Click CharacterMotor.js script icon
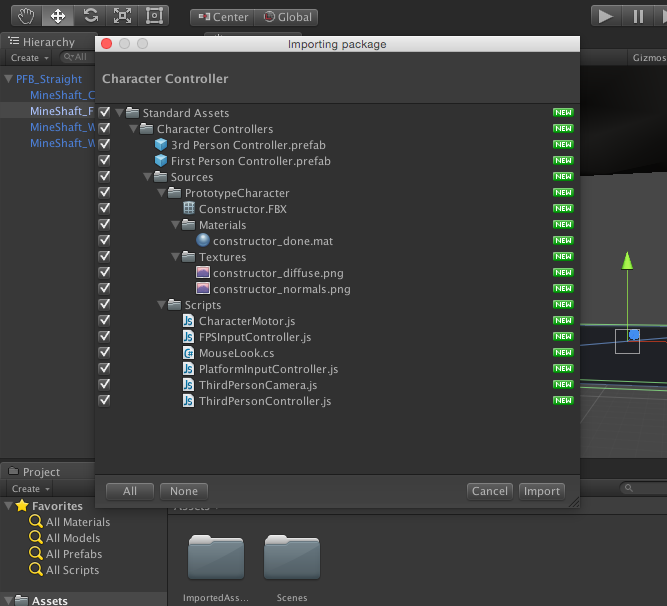Image resolution: width=667 pixels, height=606 pixels. (188, 321)
